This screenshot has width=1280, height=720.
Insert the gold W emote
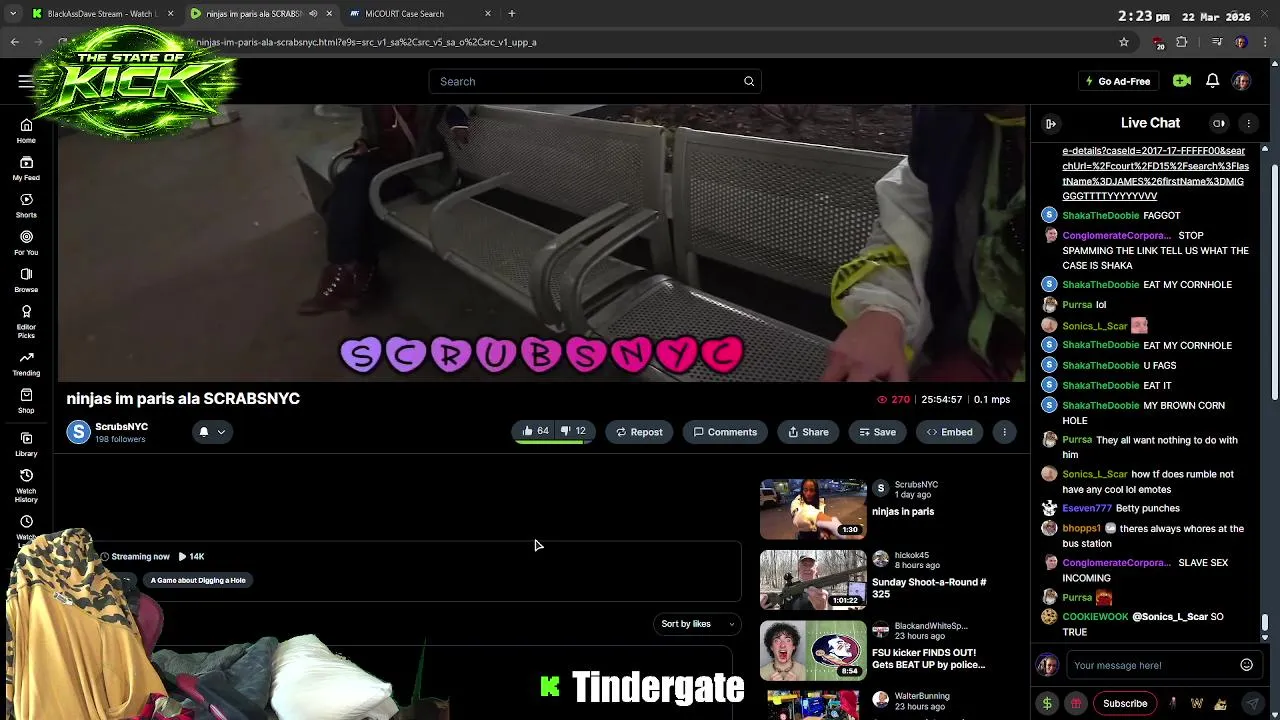[1197, 703]
